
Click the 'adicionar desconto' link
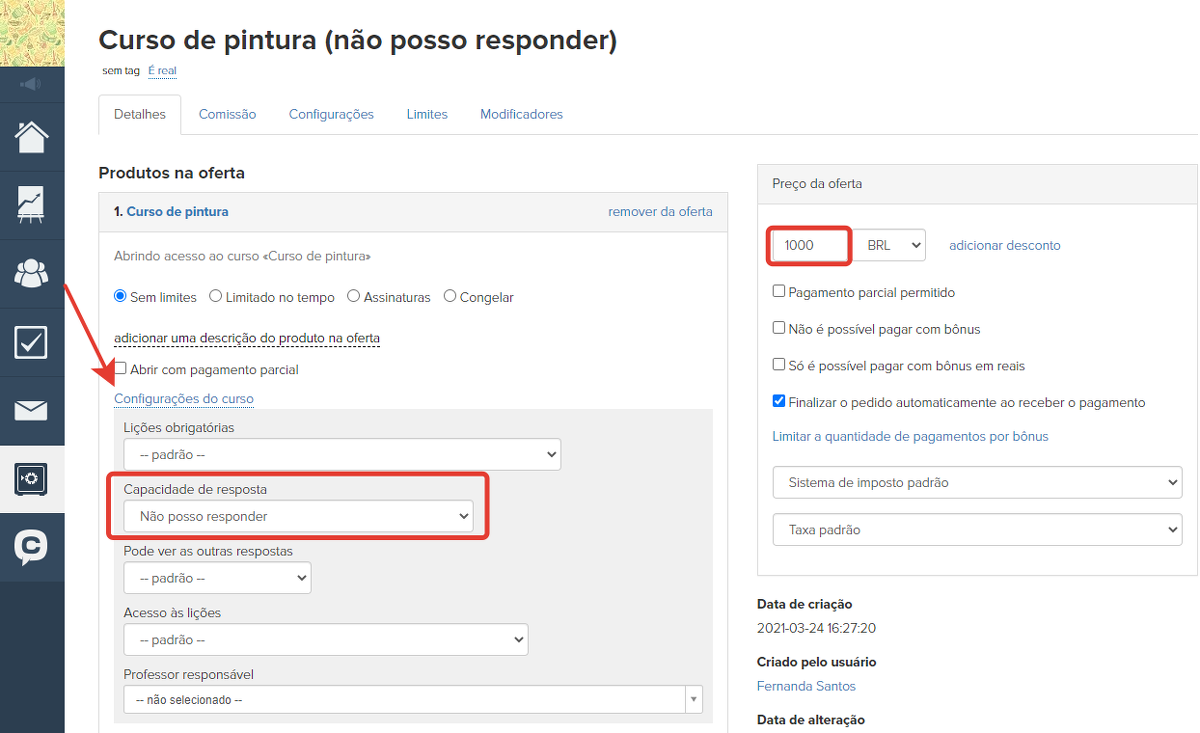1004,245
